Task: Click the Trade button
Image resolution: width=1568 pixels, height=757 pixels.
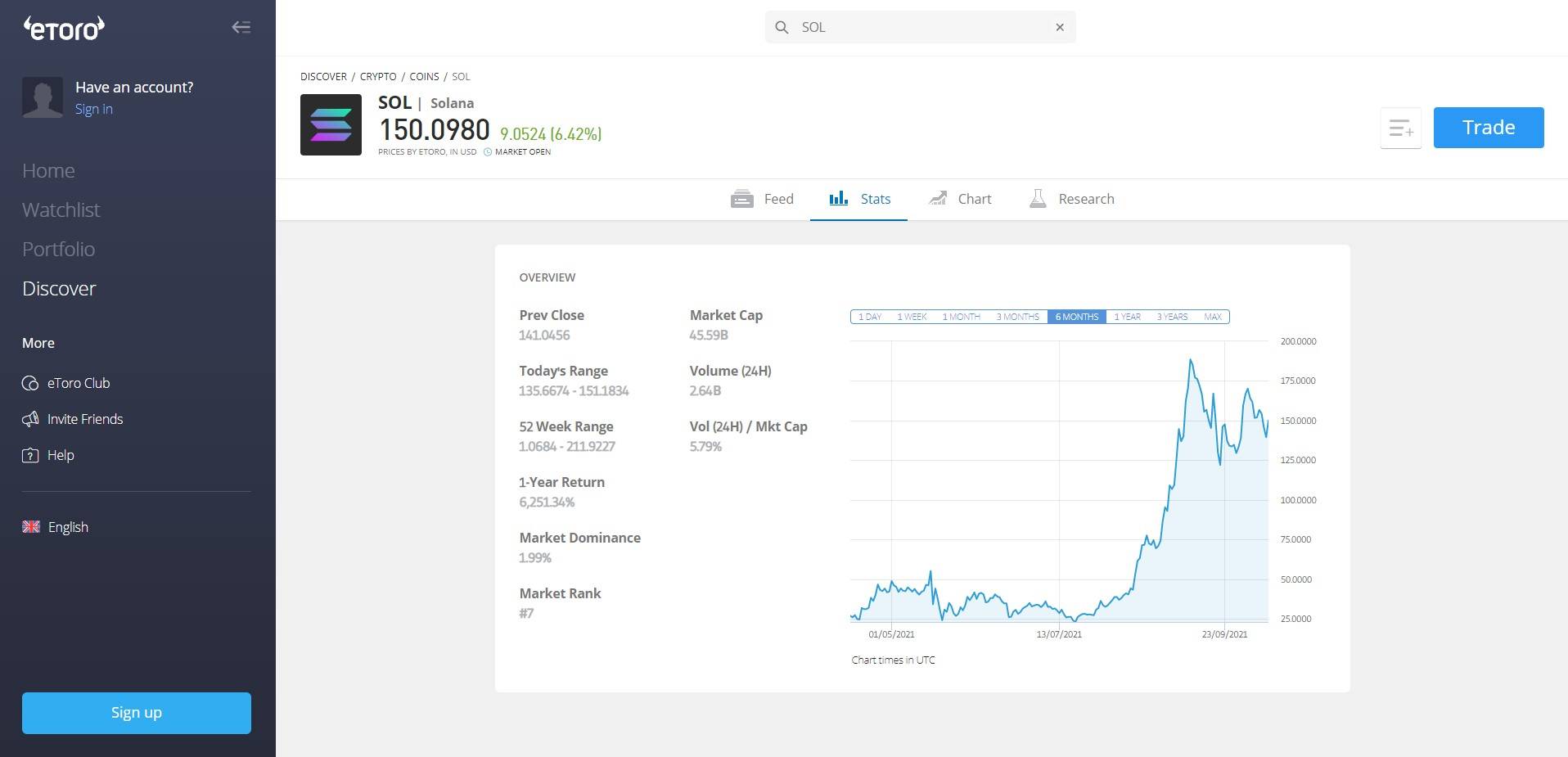Action: 1489,128
